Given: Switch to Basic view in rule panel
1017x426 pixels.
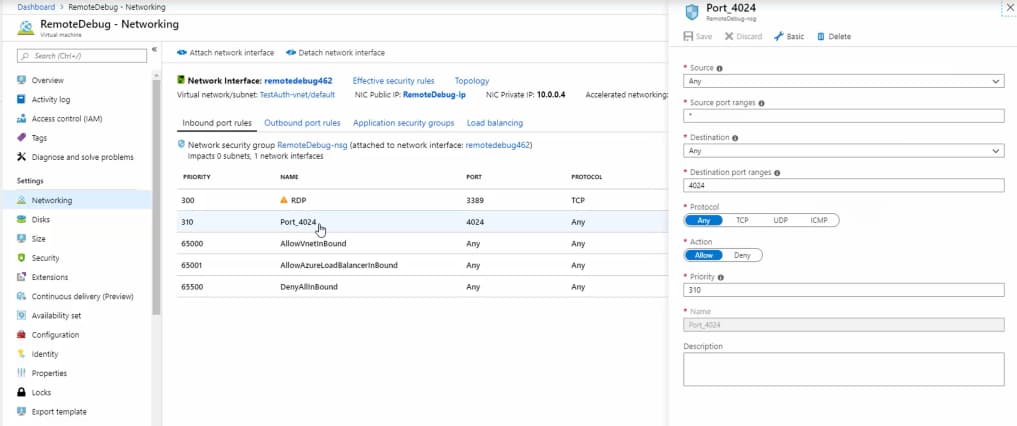Looking at the screenshot, I should tap(789, 36).
